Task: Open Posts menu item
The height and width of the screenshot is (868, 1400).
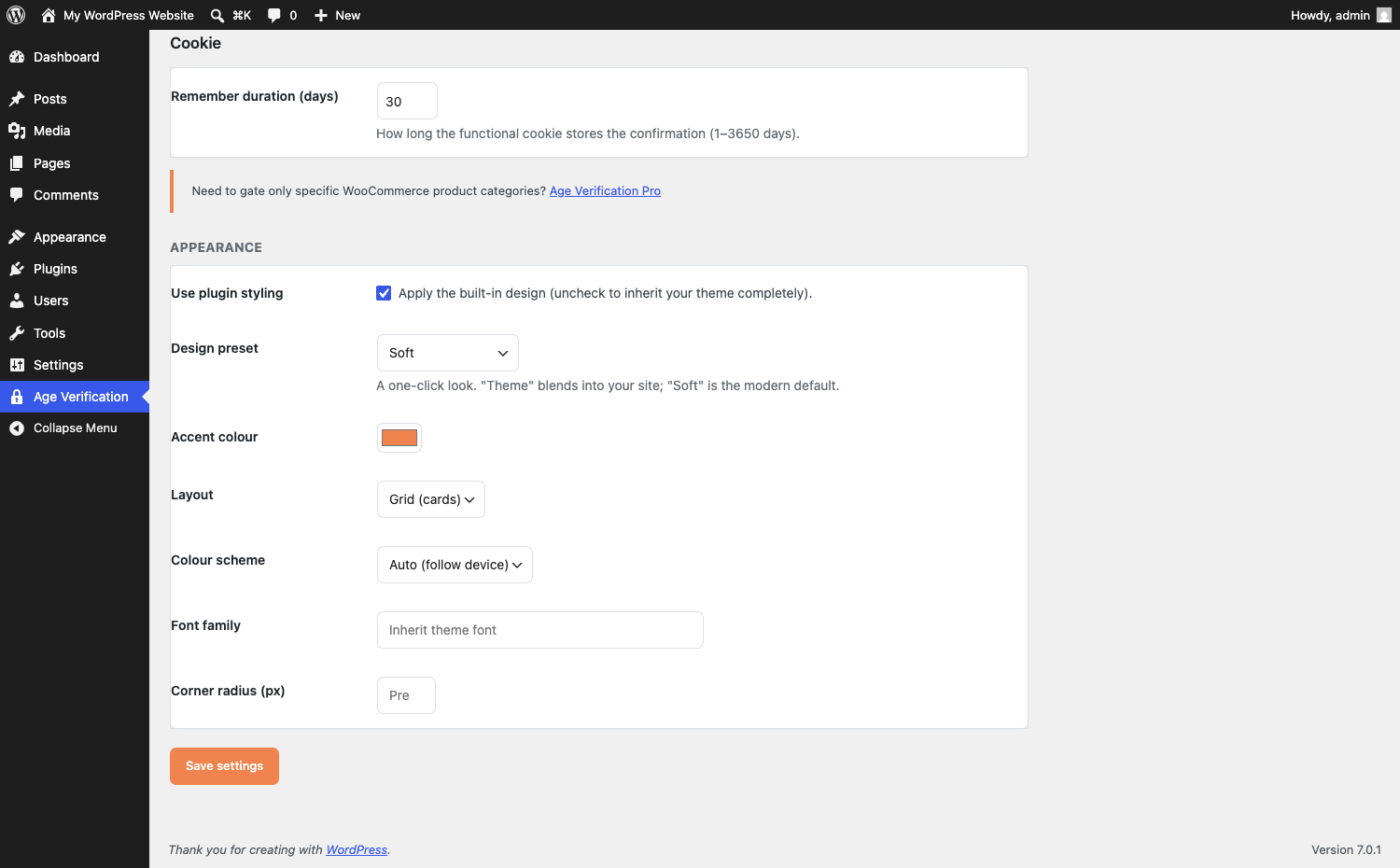Action: (x=75, y=99)
